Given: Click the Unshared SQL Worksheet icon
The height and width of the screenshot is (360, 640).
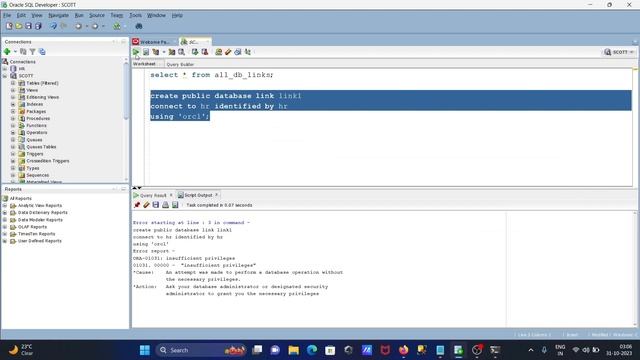Looking at the screenshot, I should click(219, 52).
